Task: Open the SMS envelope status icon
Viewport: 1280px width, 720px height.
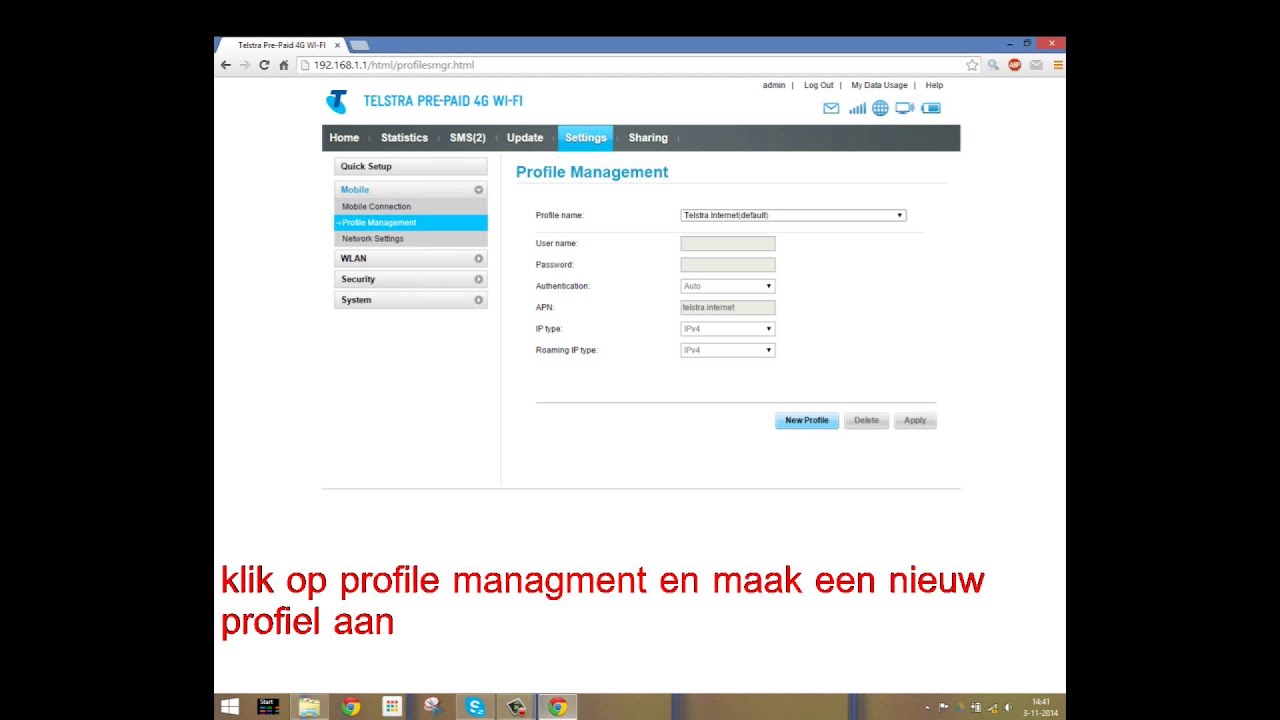Action: tap(831, 108)
